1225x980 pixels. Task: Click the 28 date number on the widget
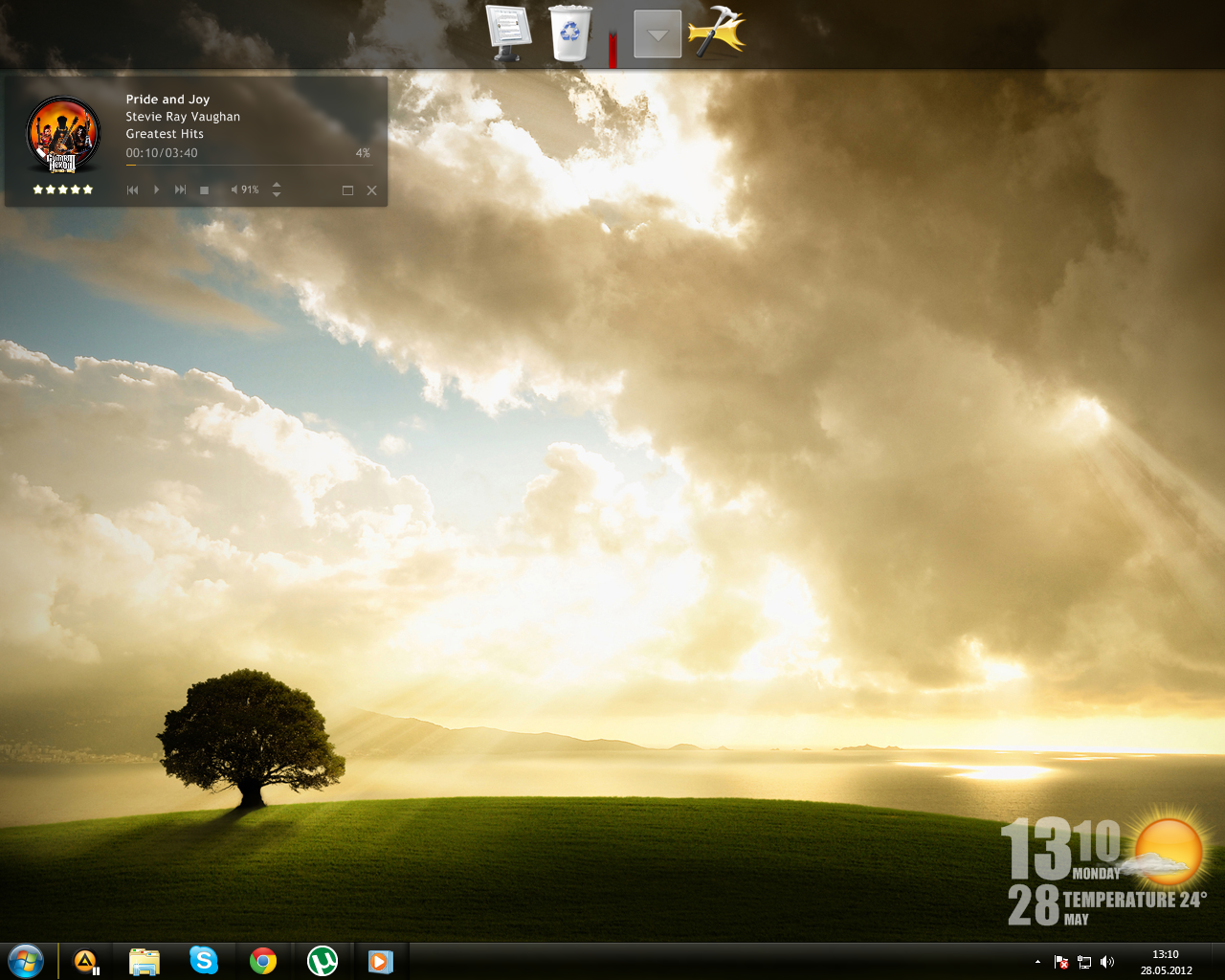pyautogui.click(x=1034, y=905)
